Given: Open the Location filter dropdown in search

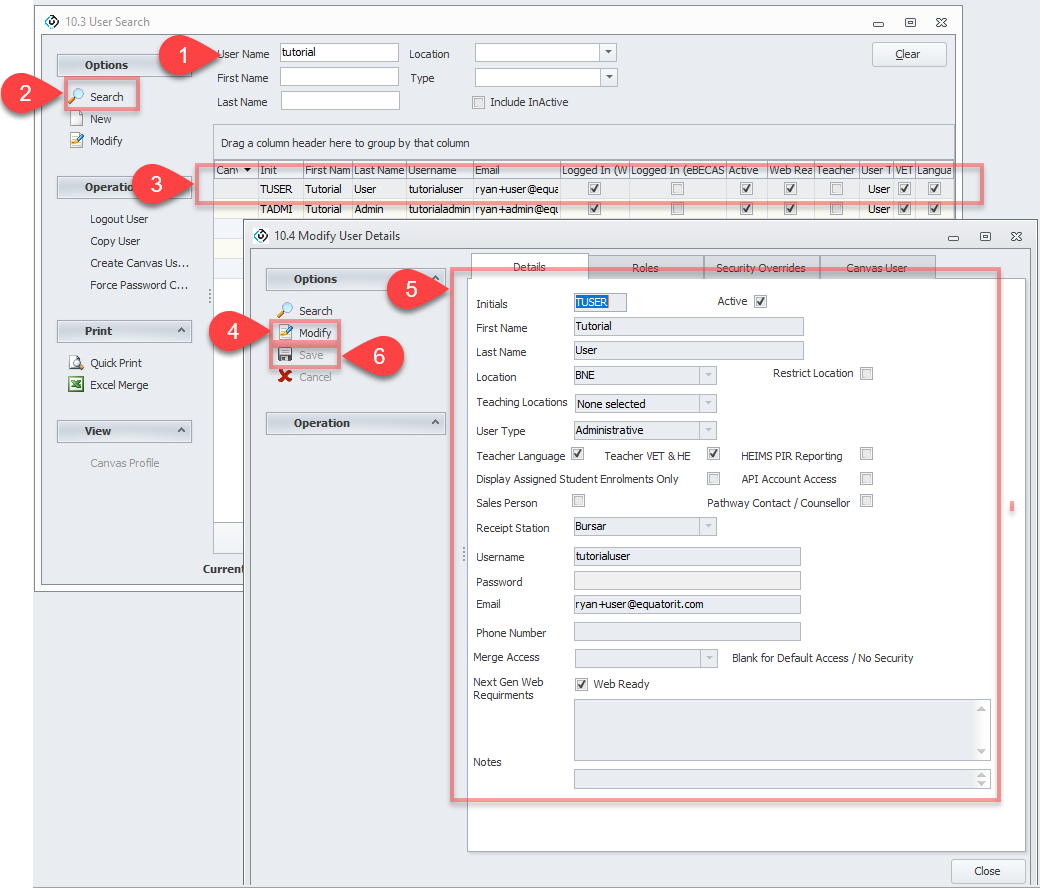Looking at the screenshot, I should [608, 53].
